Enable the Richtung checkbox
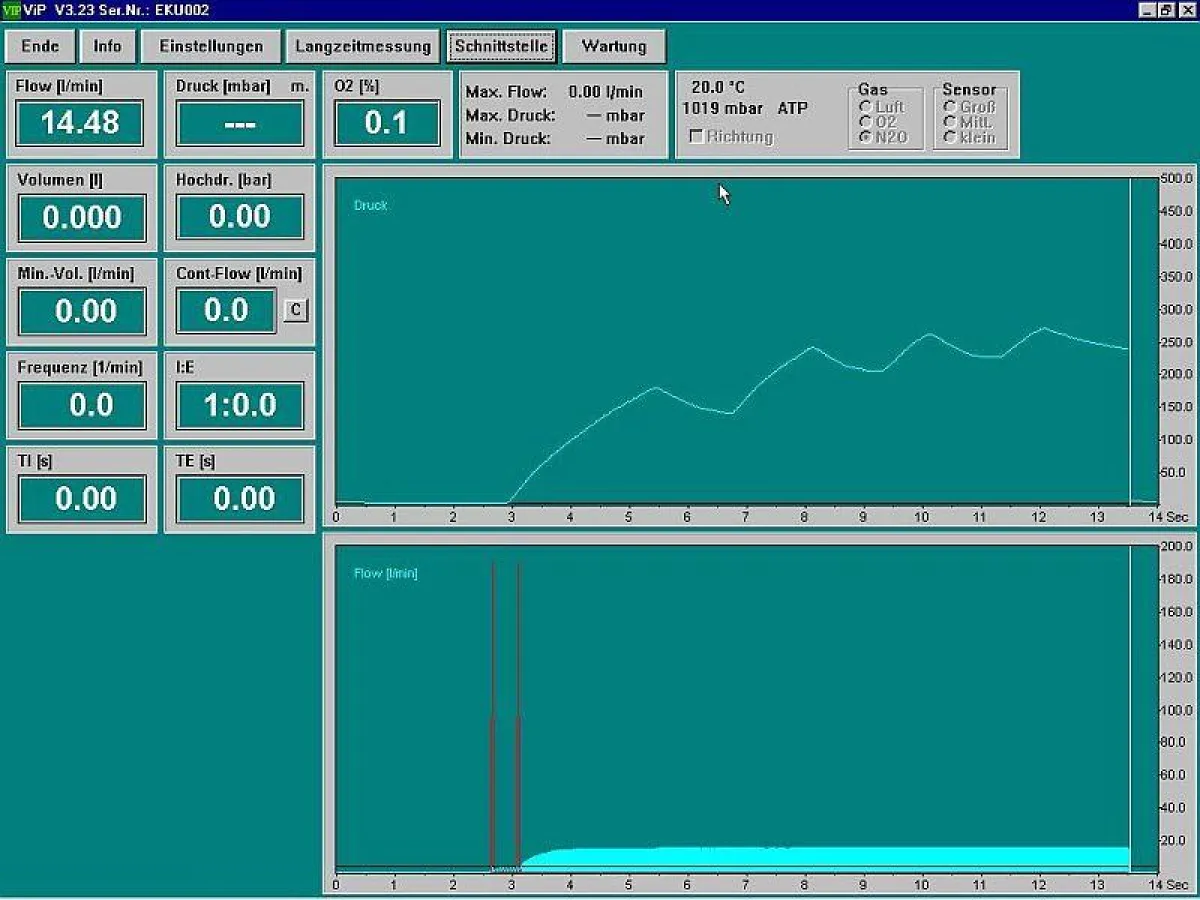This screenshot has height=900, width=1200. coord(697,137)
